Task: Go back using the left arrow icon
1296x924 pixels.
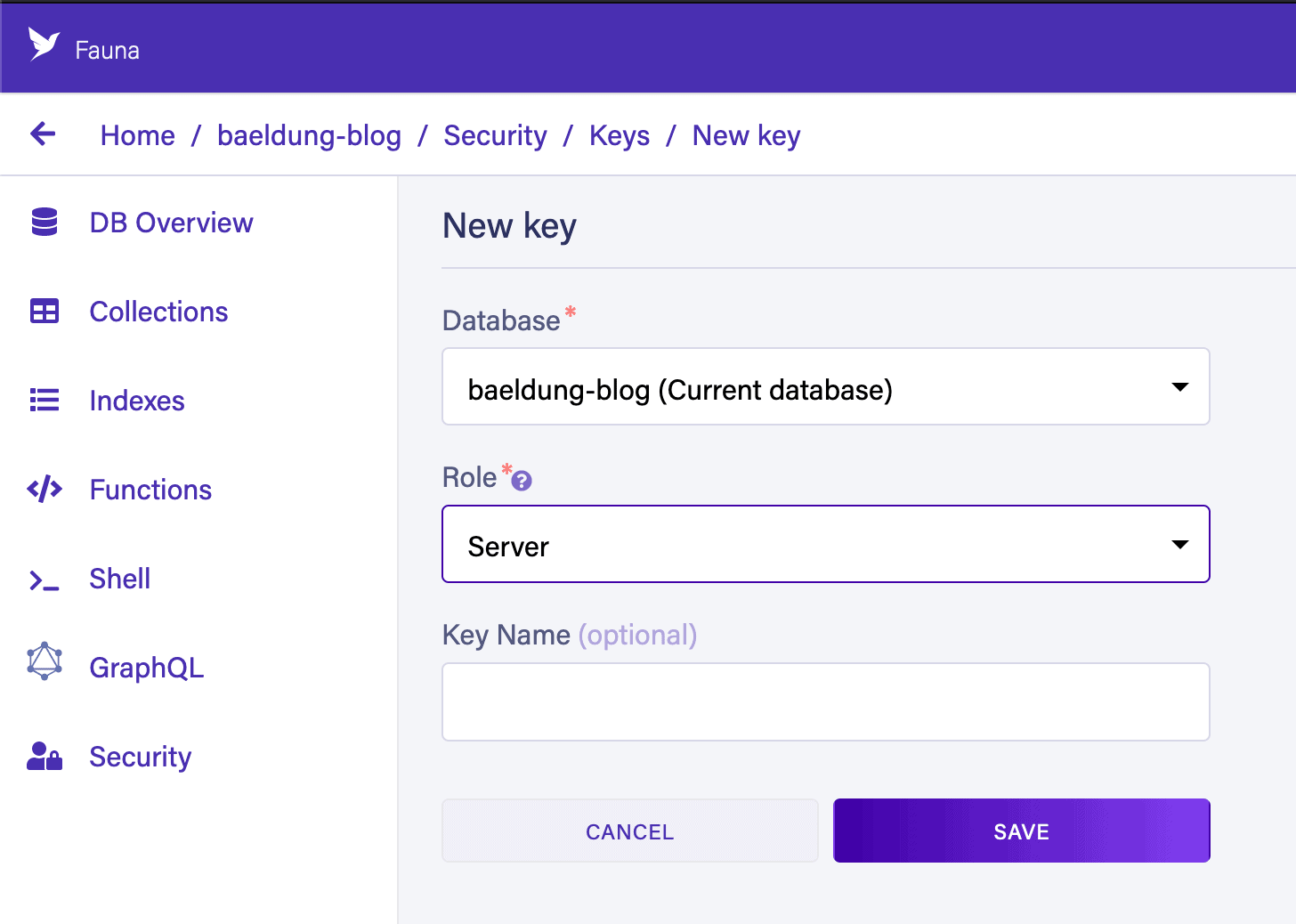Action: click(x=43, y=134)
